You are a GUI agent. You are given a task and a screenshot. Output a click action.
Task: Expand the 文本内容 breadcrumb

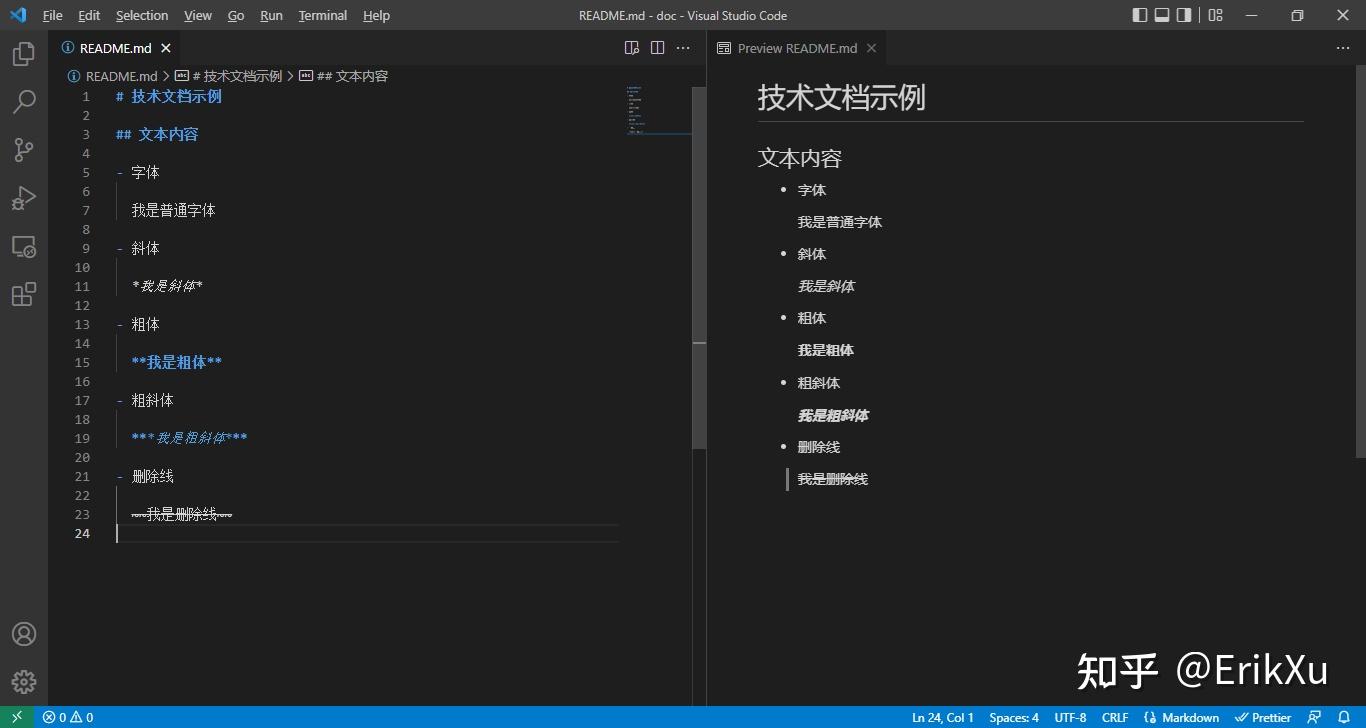click(x=344, y=76)
